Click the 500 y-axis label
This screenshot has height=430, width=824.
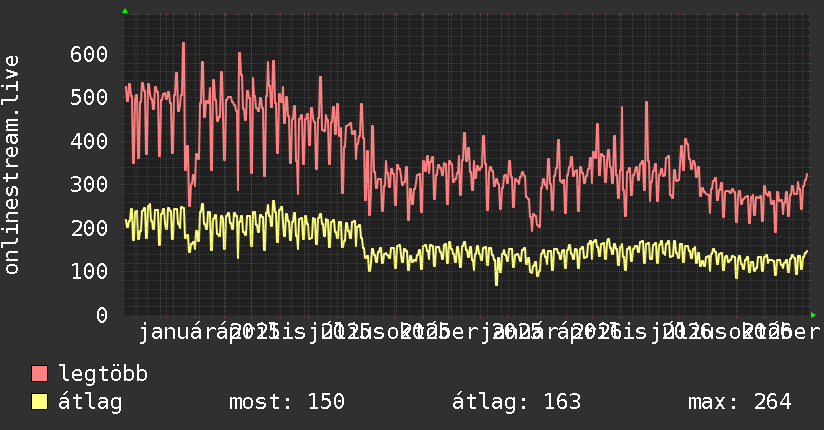89,97
